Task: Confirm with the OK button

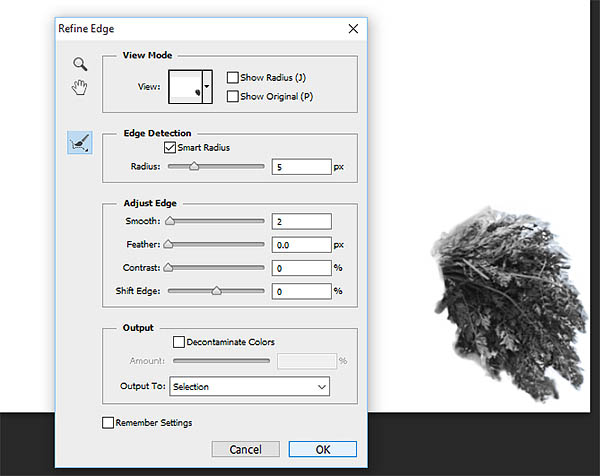Action: pos(323,449)
